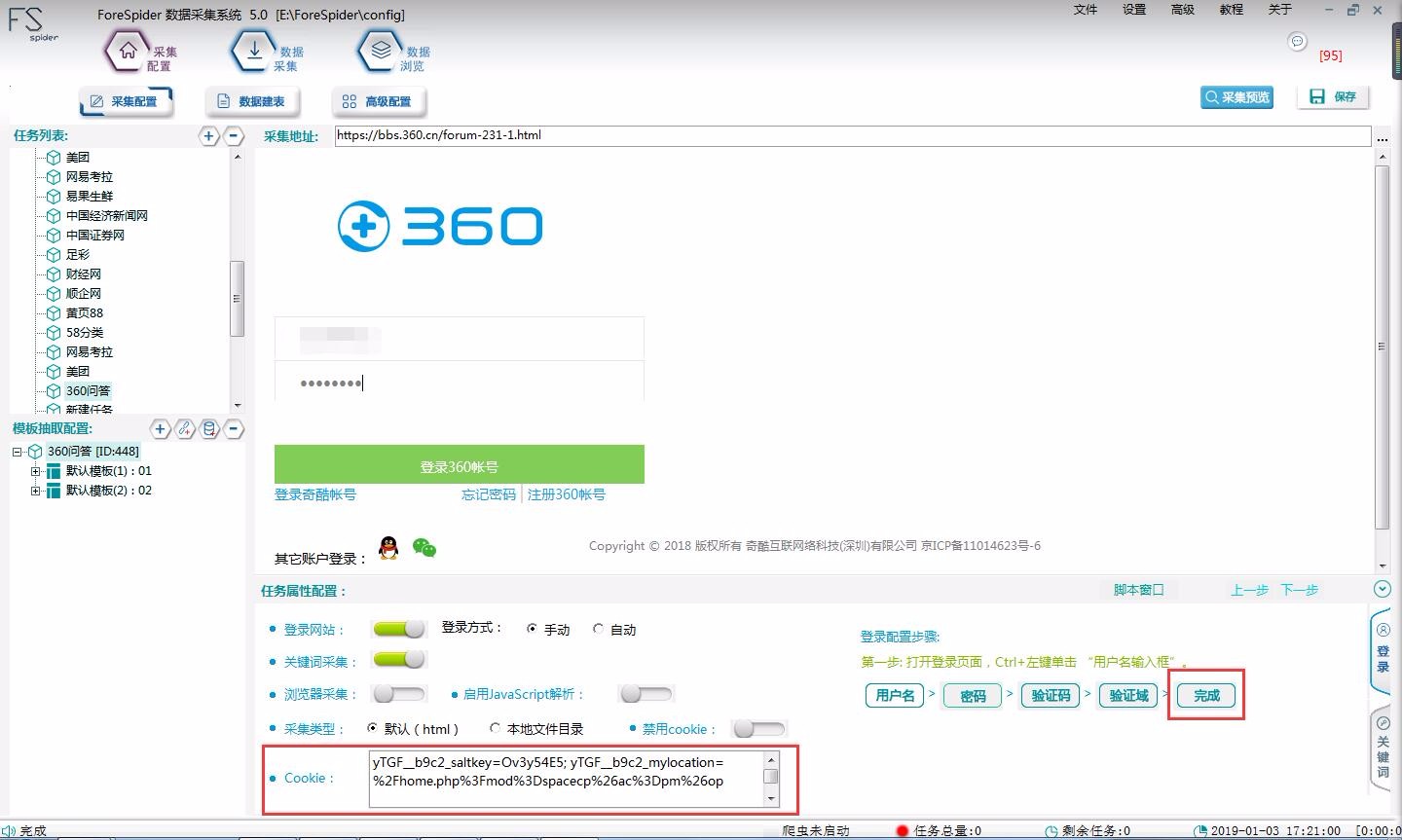The height and width of the screenshot is (840, 1402).
Task: Click minus icon in 模板抽取配置 toolbar
Action: tap(234, 428)
